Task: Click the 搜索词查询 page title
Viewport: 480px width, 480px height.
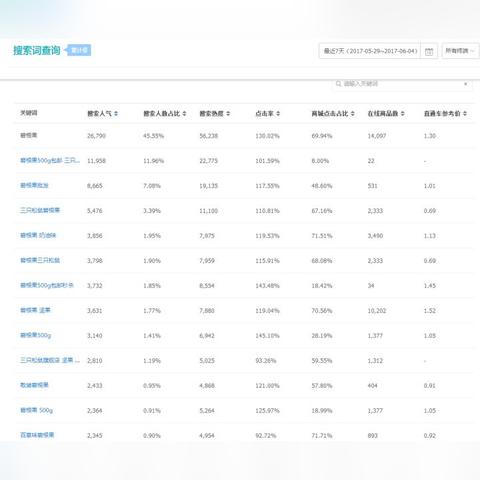Action: coord(37,50)
